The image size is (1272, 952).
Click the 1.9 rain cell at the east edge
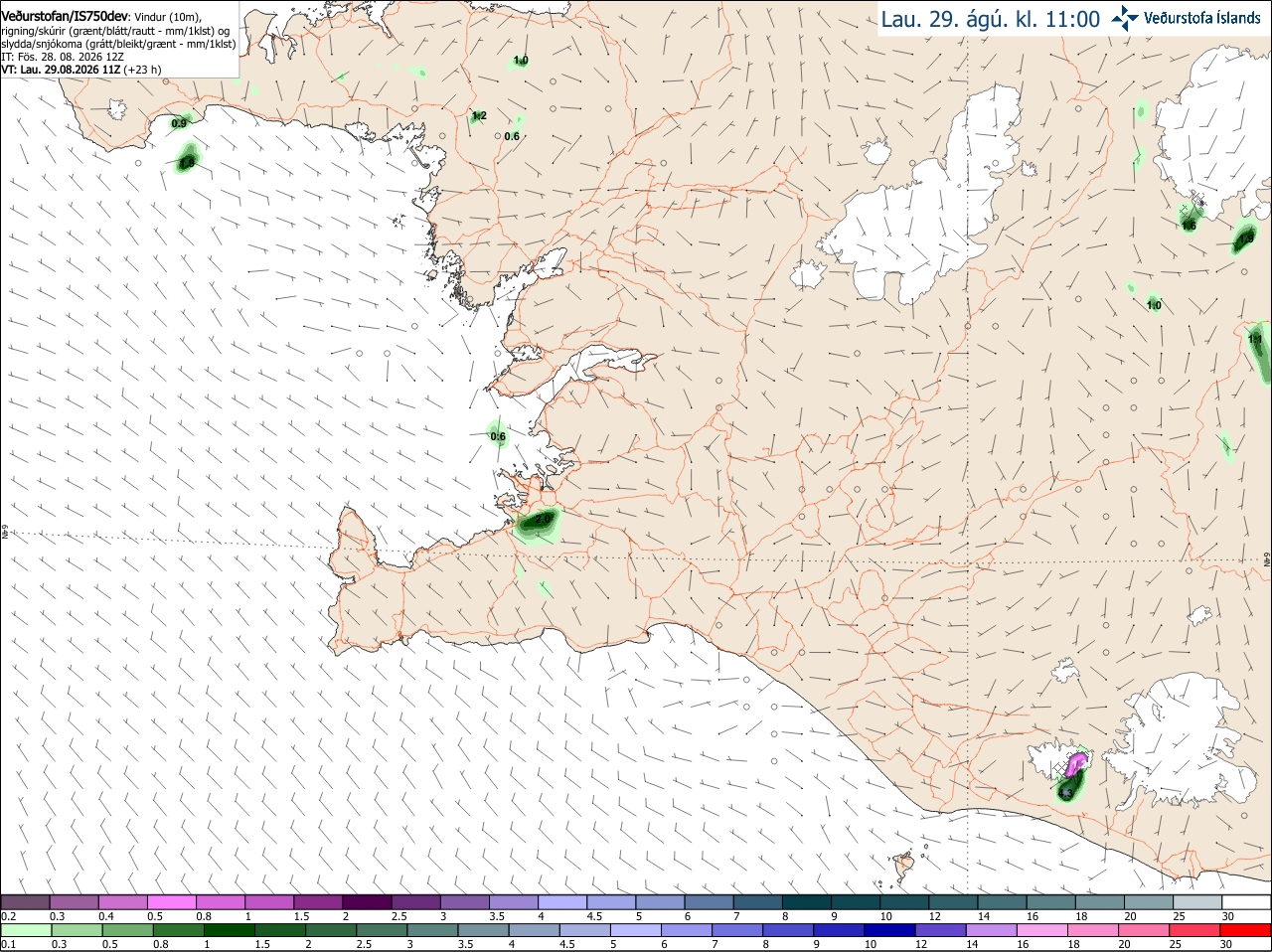[1244, 238]
